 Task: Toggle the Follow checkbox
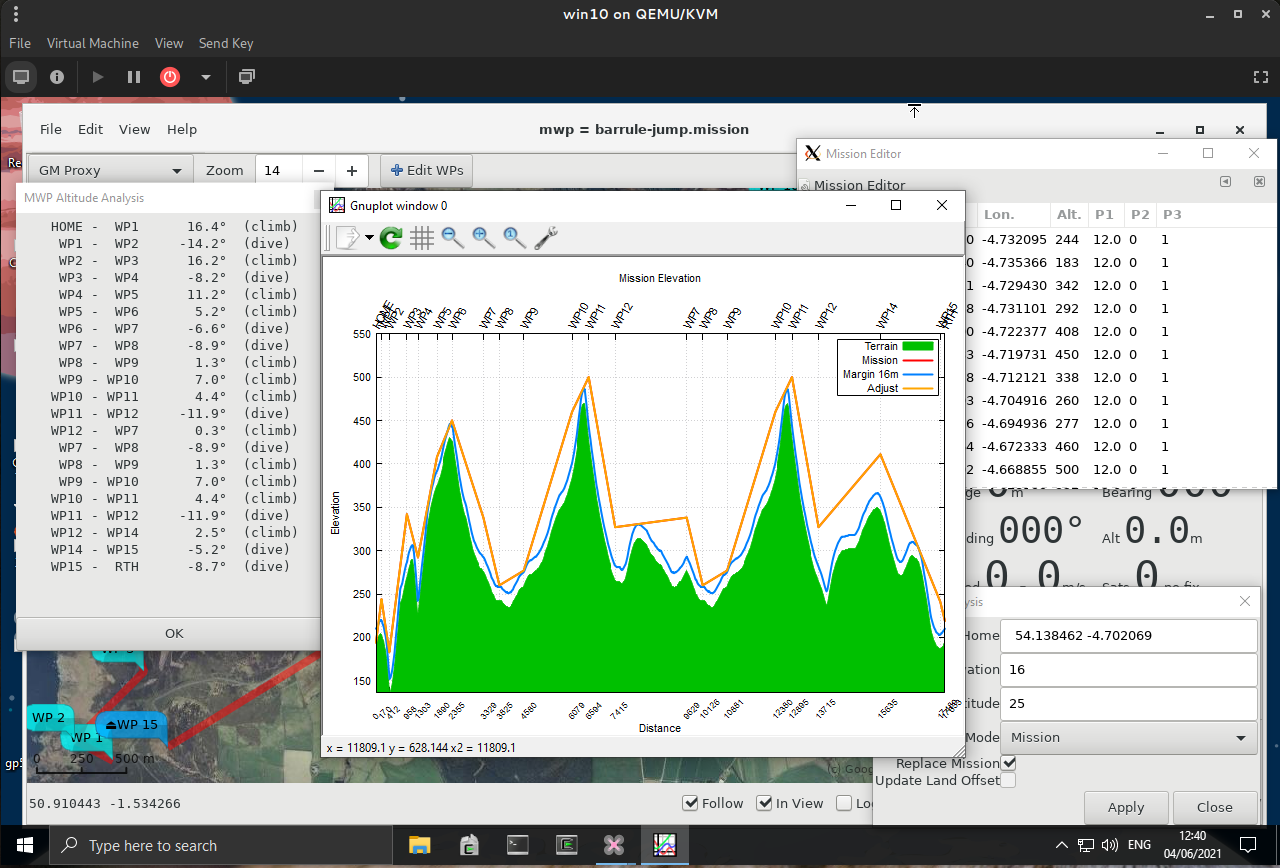pos(690,803)
